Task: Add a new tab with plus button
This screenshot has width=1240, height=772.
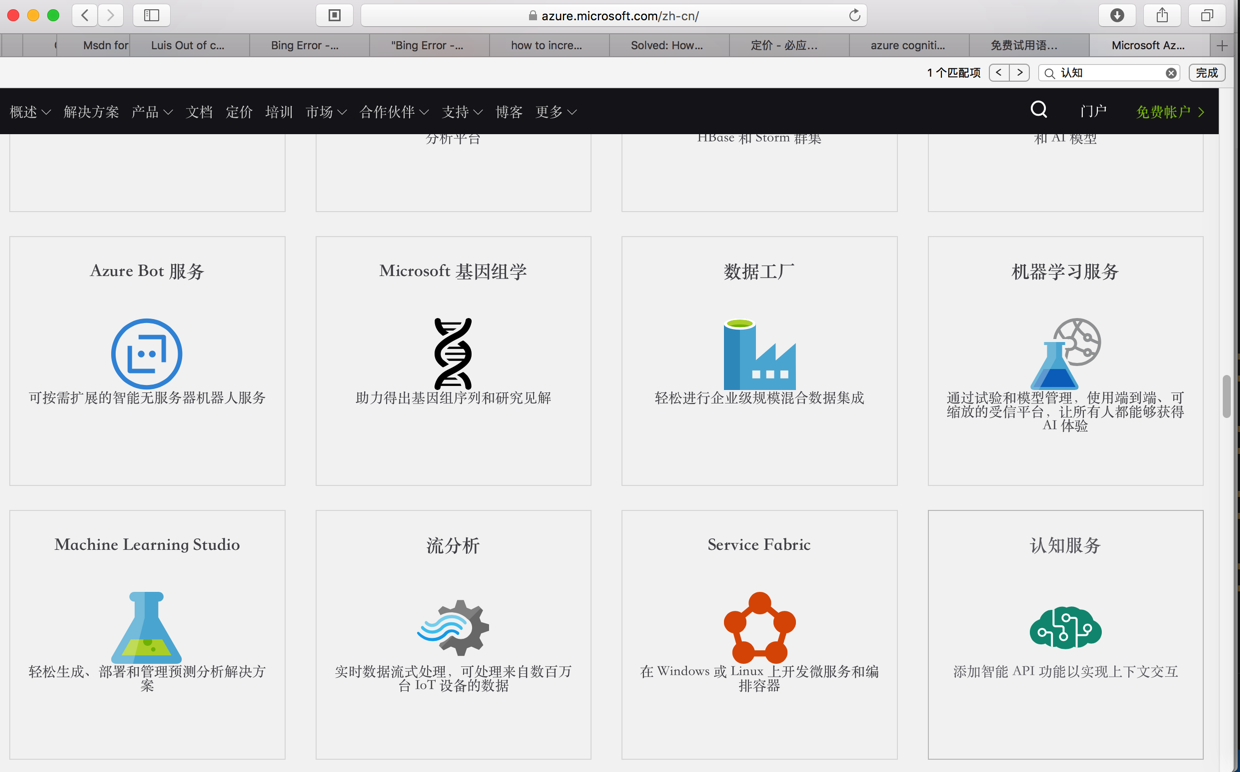Action: point(1222,45)
